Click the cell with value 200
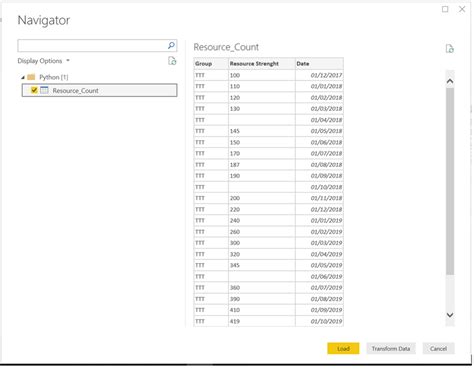This screenshot has width=474, height=375. coord(262,198)
